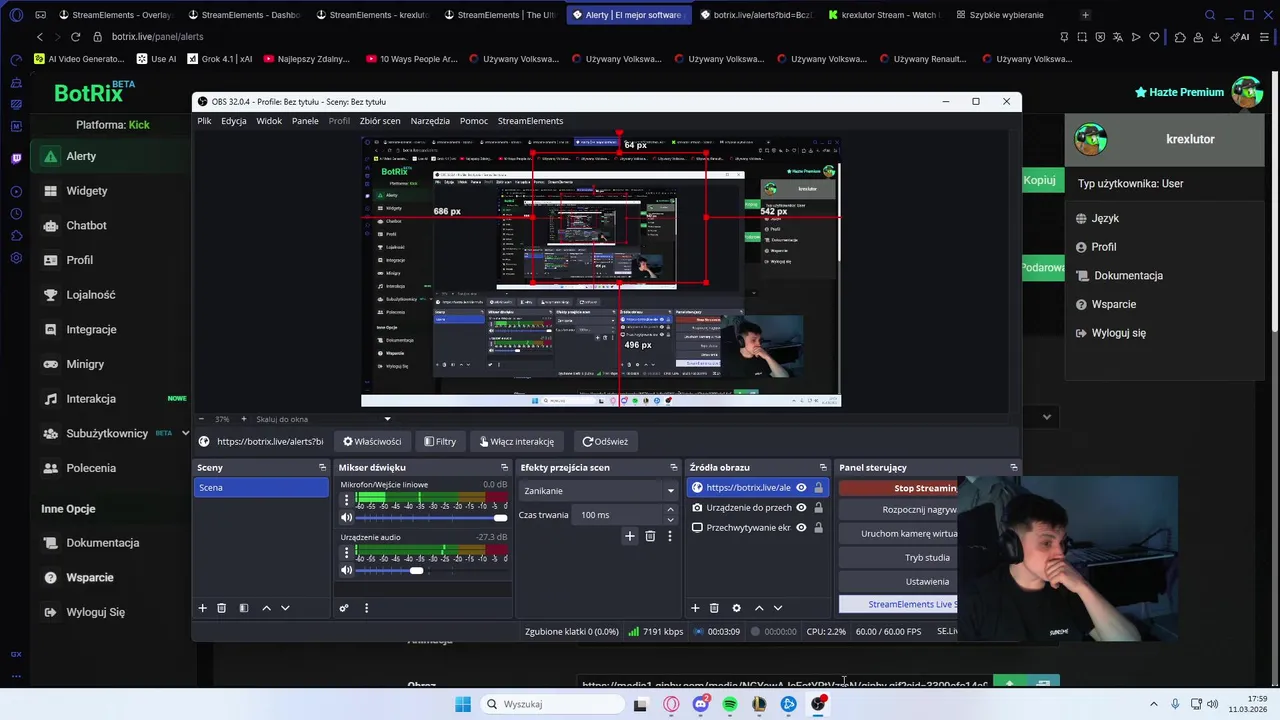1280x720 pixels.
Task: Open the Panele menu in OBS
Action: [x=305, y=121]
